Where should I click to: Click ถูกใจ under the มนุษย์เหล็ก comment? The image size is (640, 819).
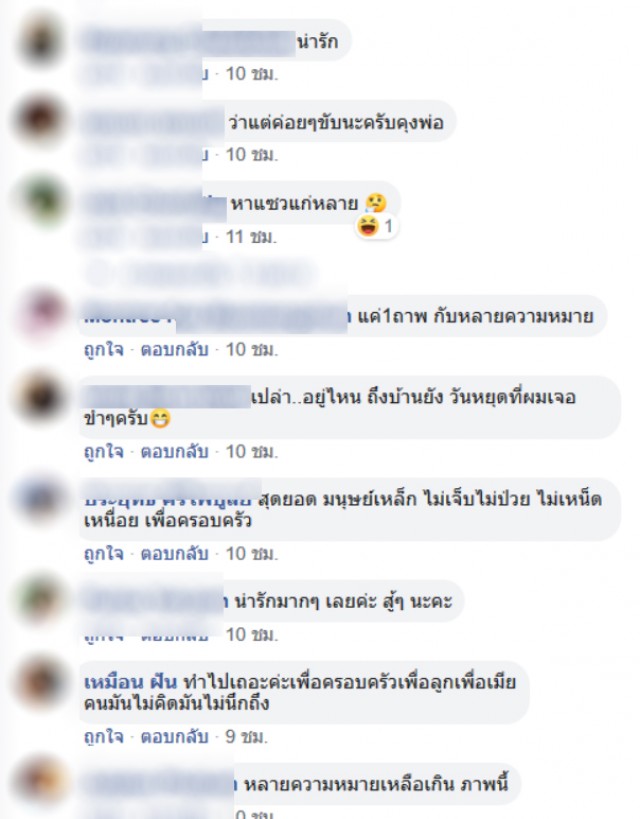pyautogui.click(x=104, y=553)
